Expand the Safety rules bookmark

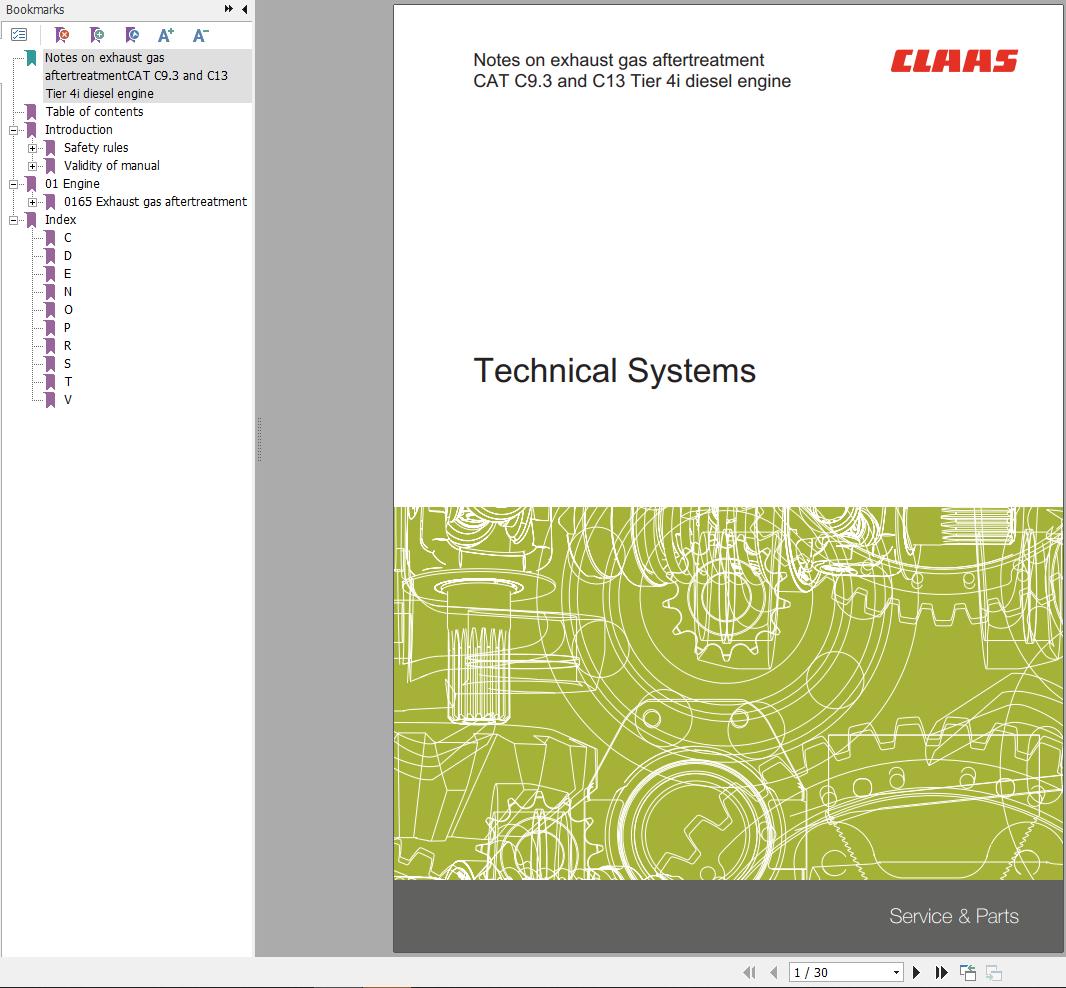[33, 148]
